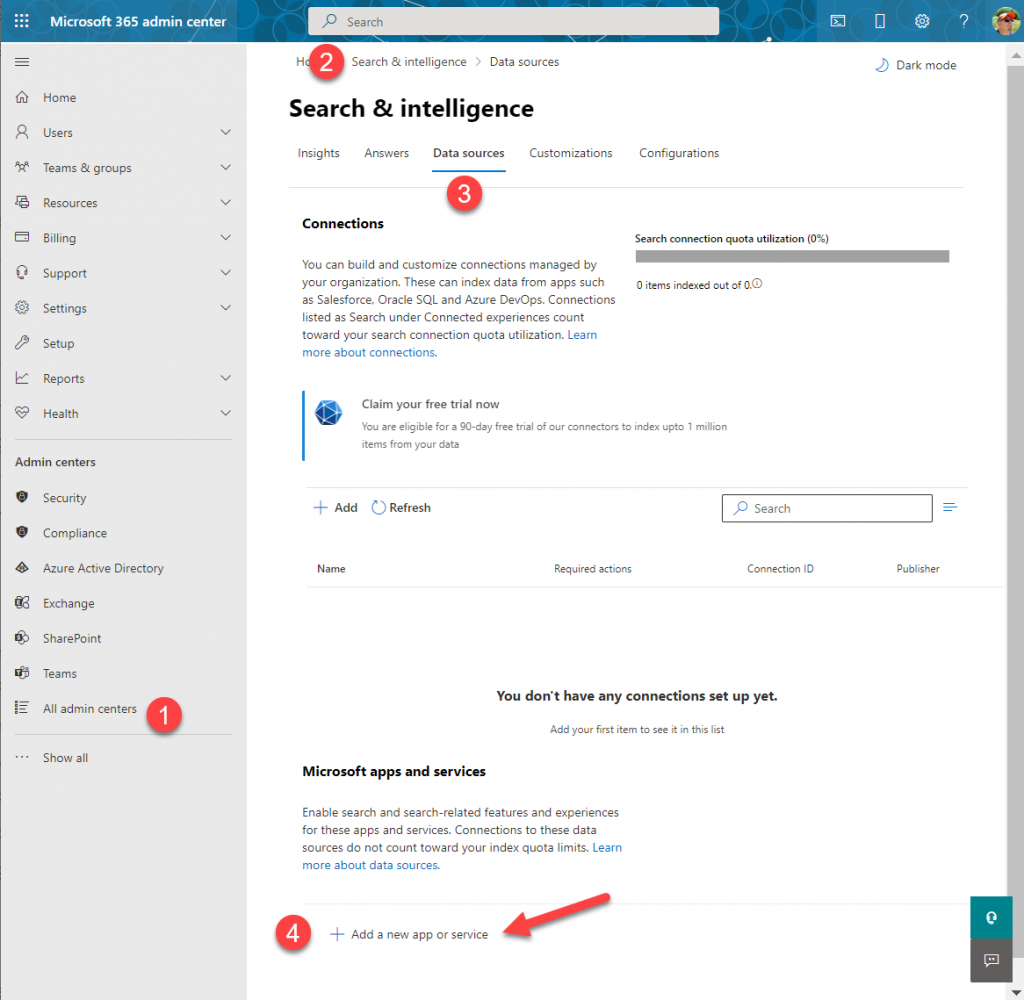Open the account profile picture
1024x1000 pixels.
click(x=1006, y=21)
